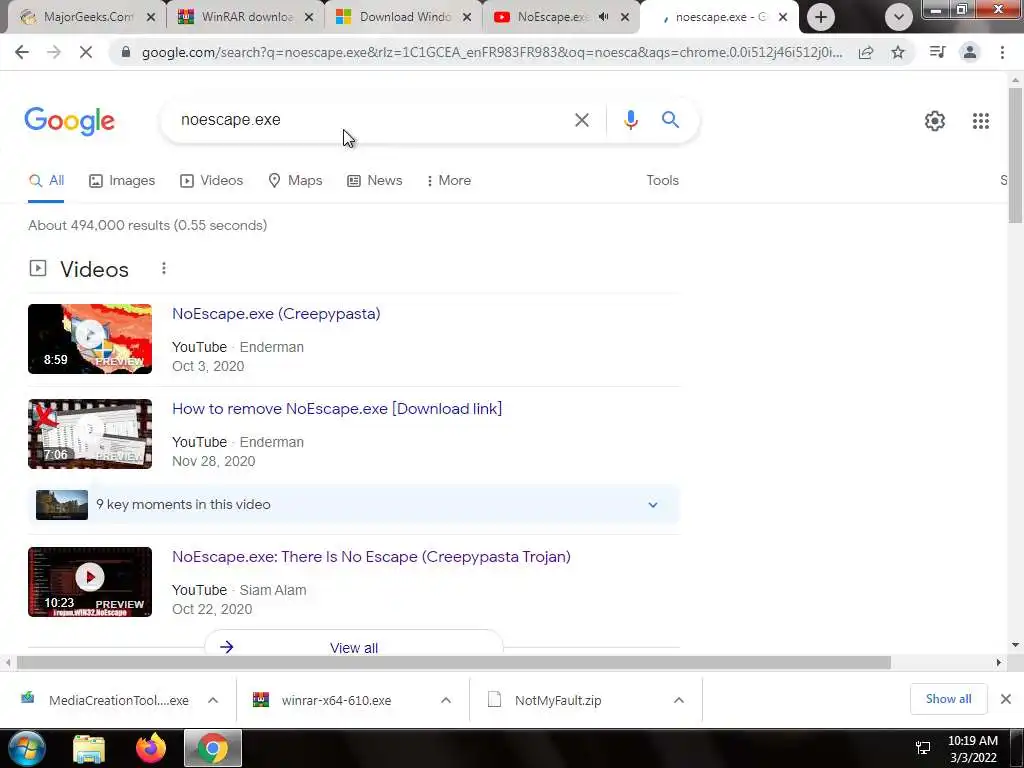Screen dimensions: 1024x768
Task: Open Chrome three-dot menu
Action: coord(1002,52)
